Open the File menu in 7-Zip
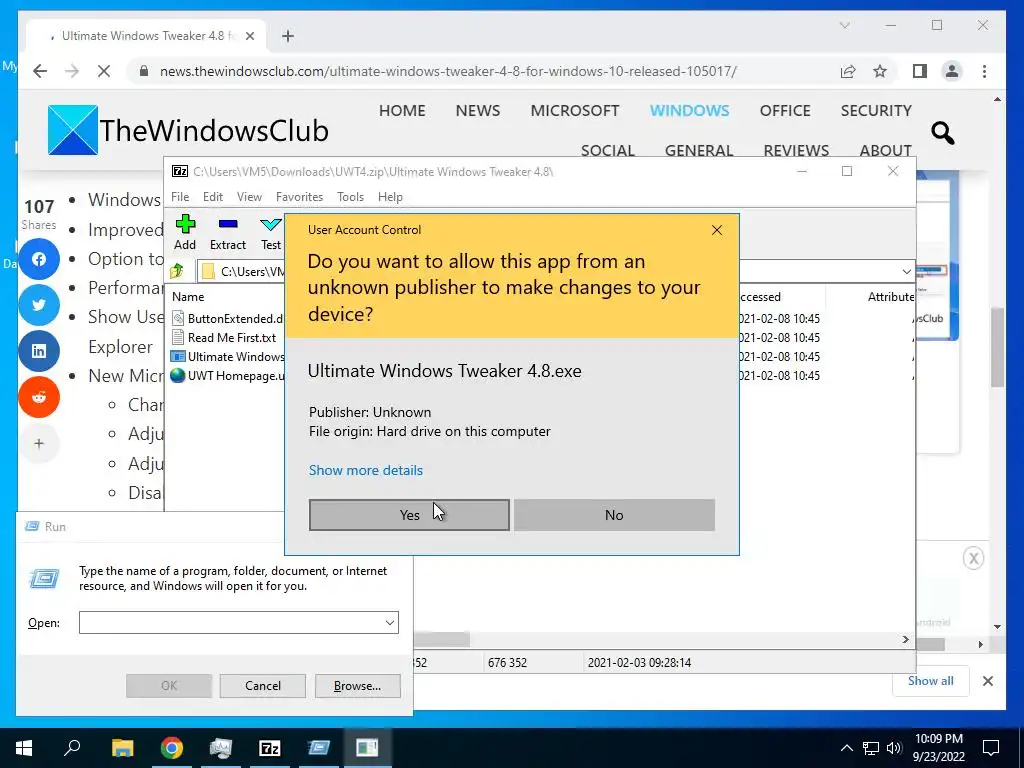Viewport: 1024px width, 768px height. pos(180,197)
